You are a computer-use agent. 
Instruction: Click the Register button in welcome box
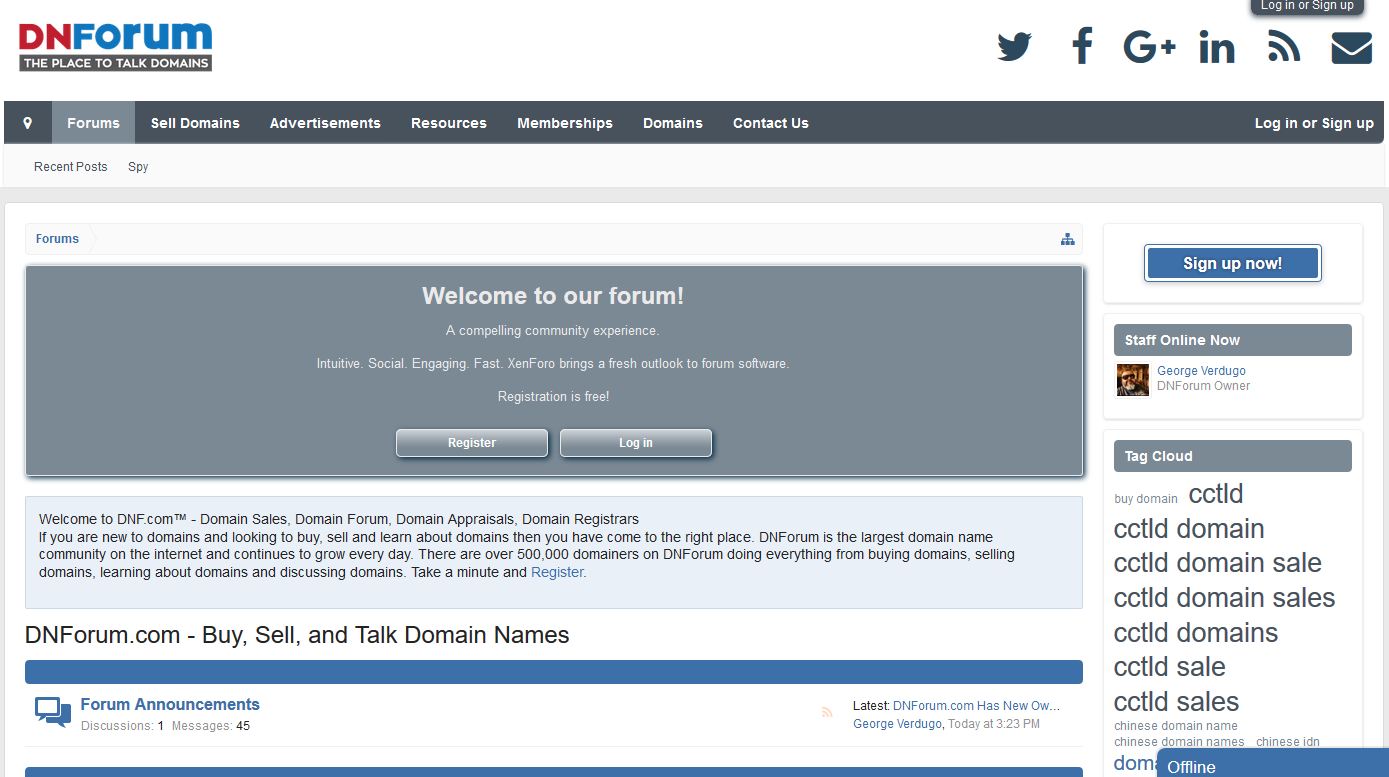point(472,443)
